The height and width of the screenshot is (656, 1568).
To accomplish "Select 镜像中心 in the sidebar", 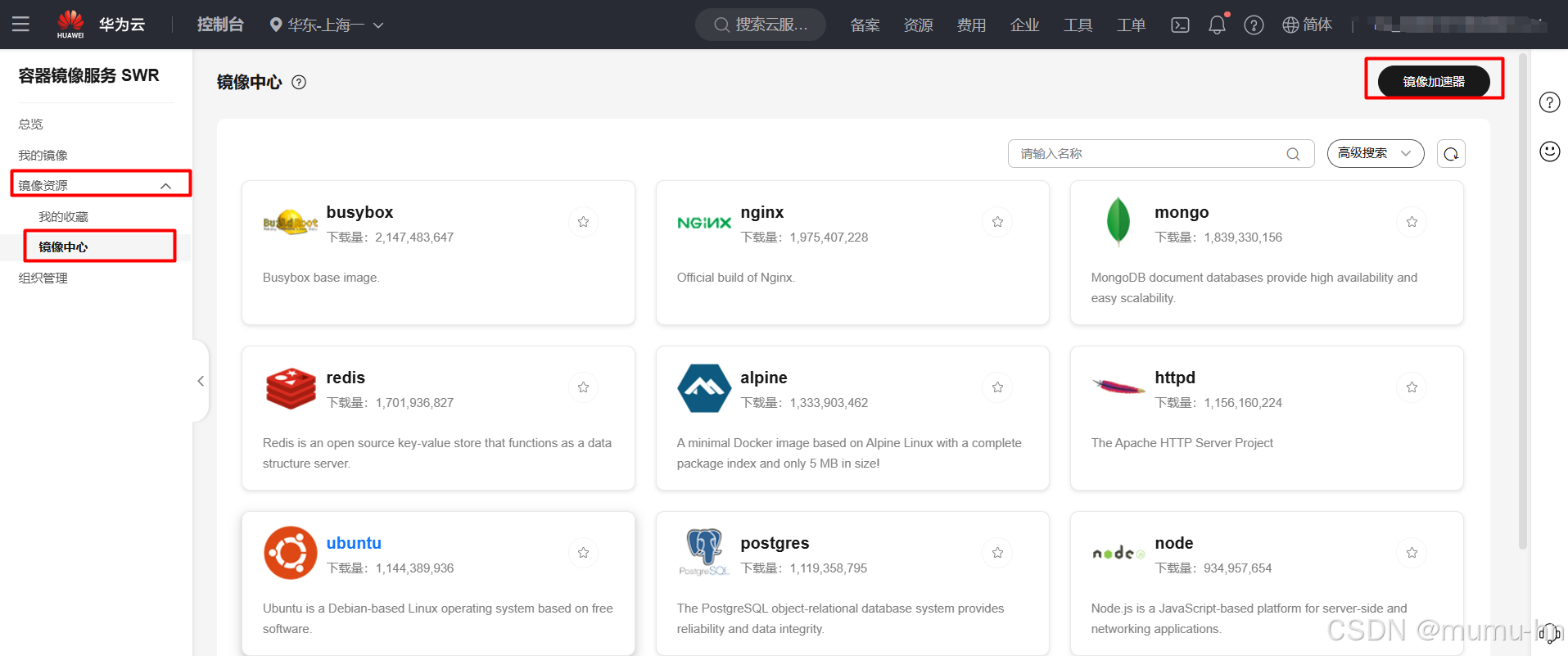I will pos(63,247).
